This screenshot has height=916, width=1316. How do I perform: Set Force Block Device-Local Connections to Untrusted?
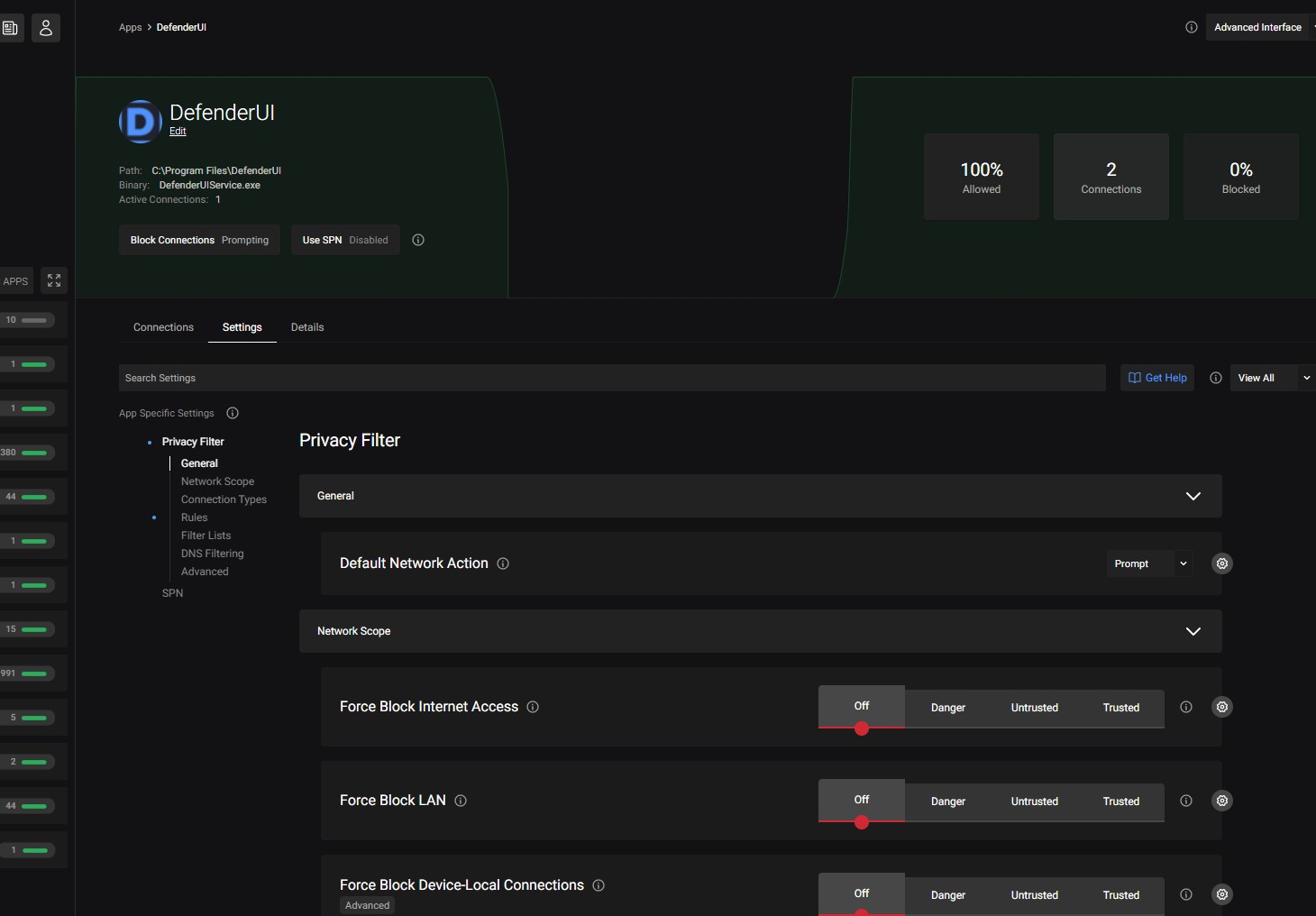click(1035, 895)
